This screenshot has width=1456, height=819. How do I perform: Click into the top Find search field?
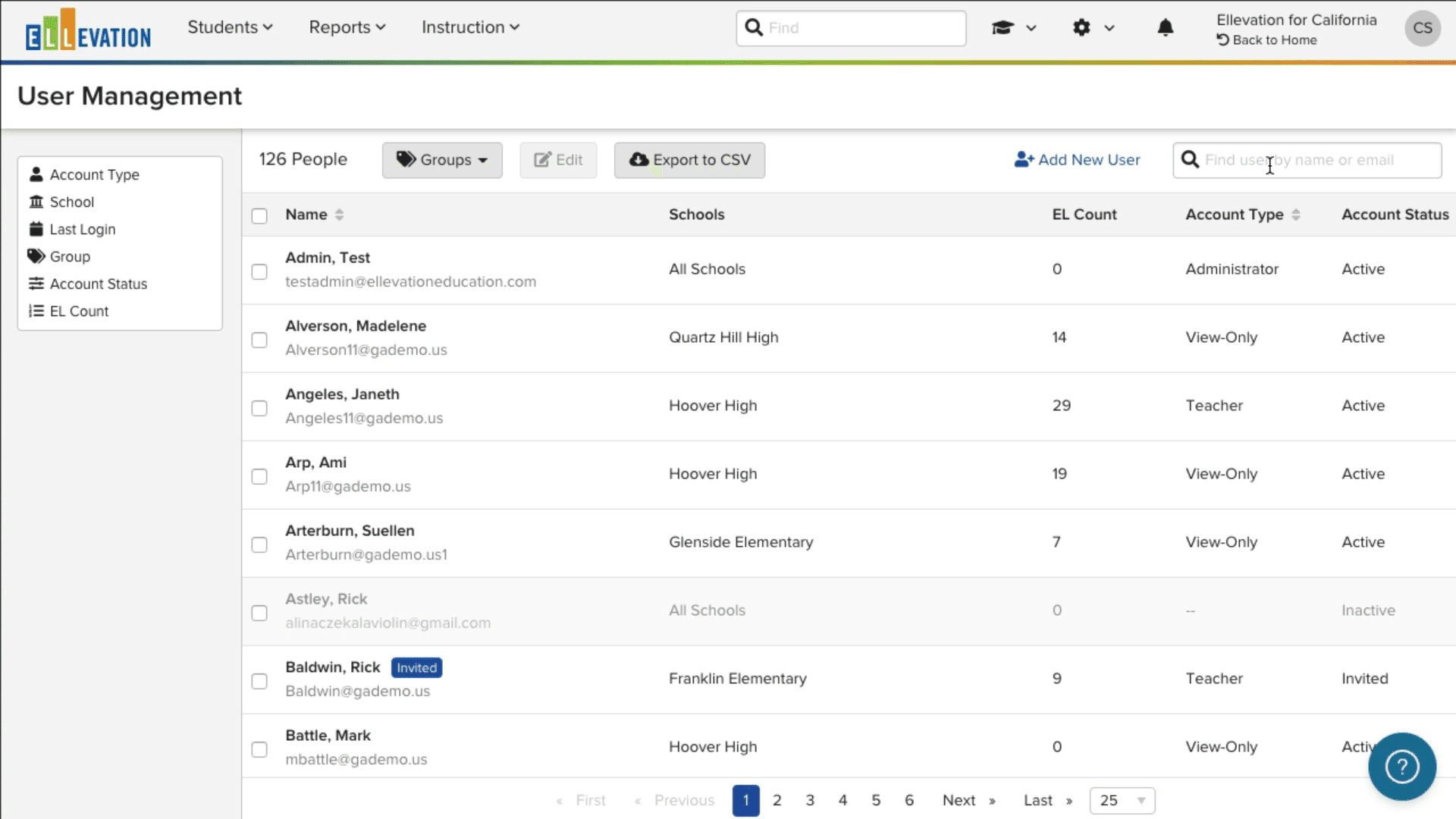[x=851, y=28]
